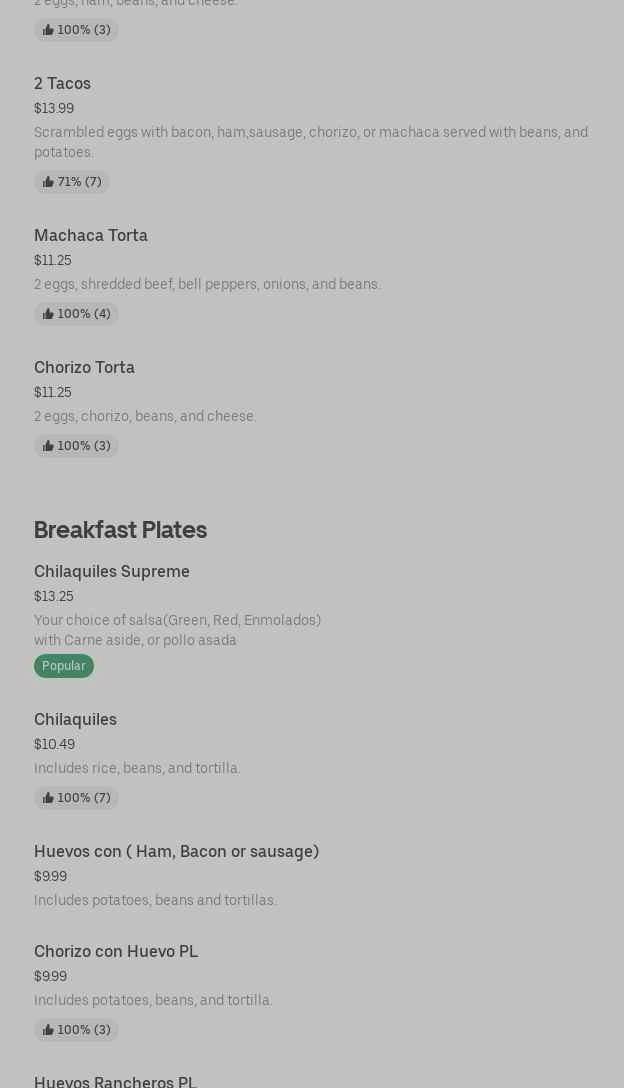The image size is (624, 1088).
Task: Click the topmost 100% (3) thumbs-up icon
Action: [48, 30]
